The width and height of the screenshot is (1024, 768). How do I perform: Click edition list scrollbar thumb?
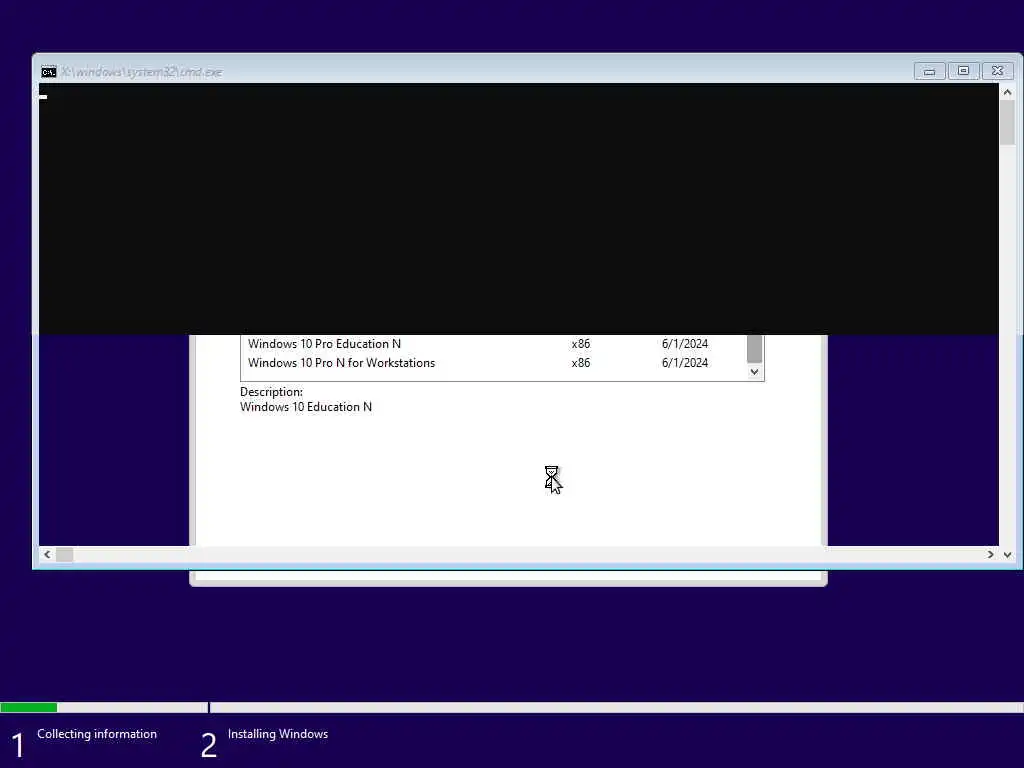(x=754, y=349)
